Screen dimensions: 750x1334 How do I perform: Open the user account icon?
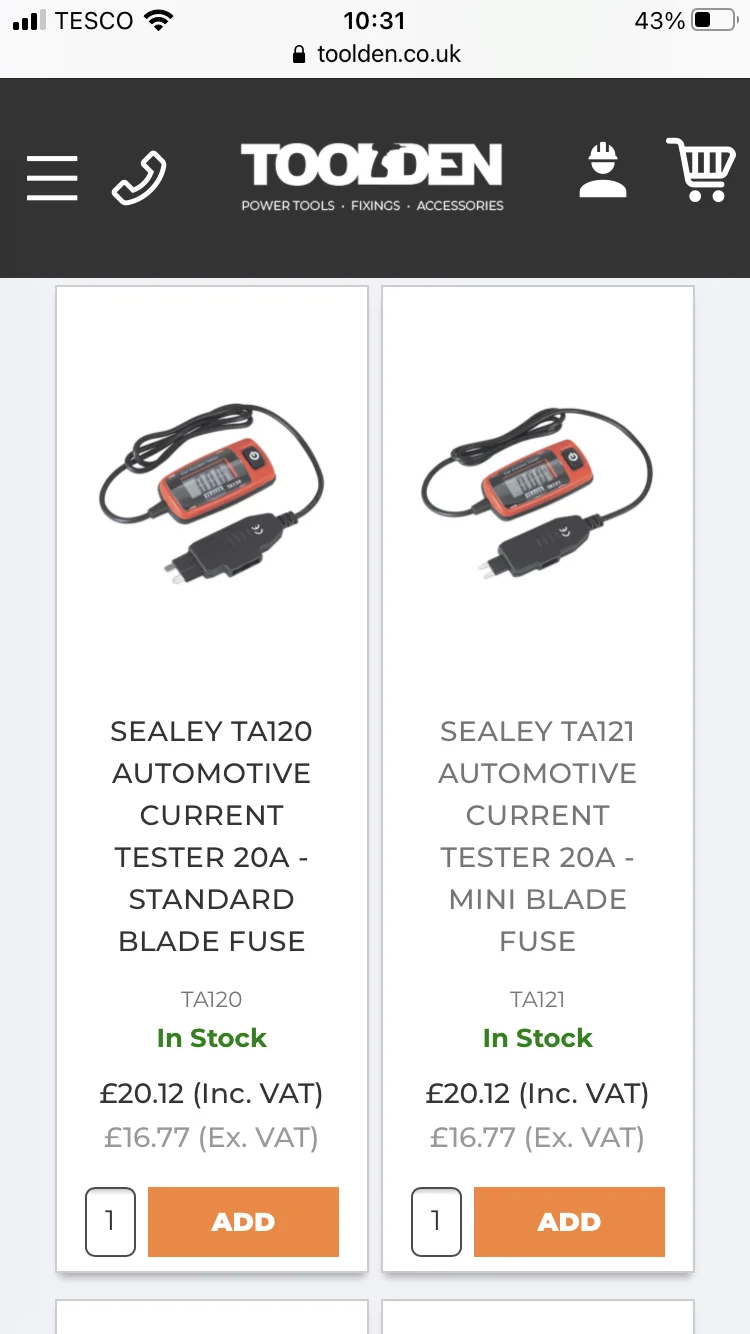click(x=603, y=171)
